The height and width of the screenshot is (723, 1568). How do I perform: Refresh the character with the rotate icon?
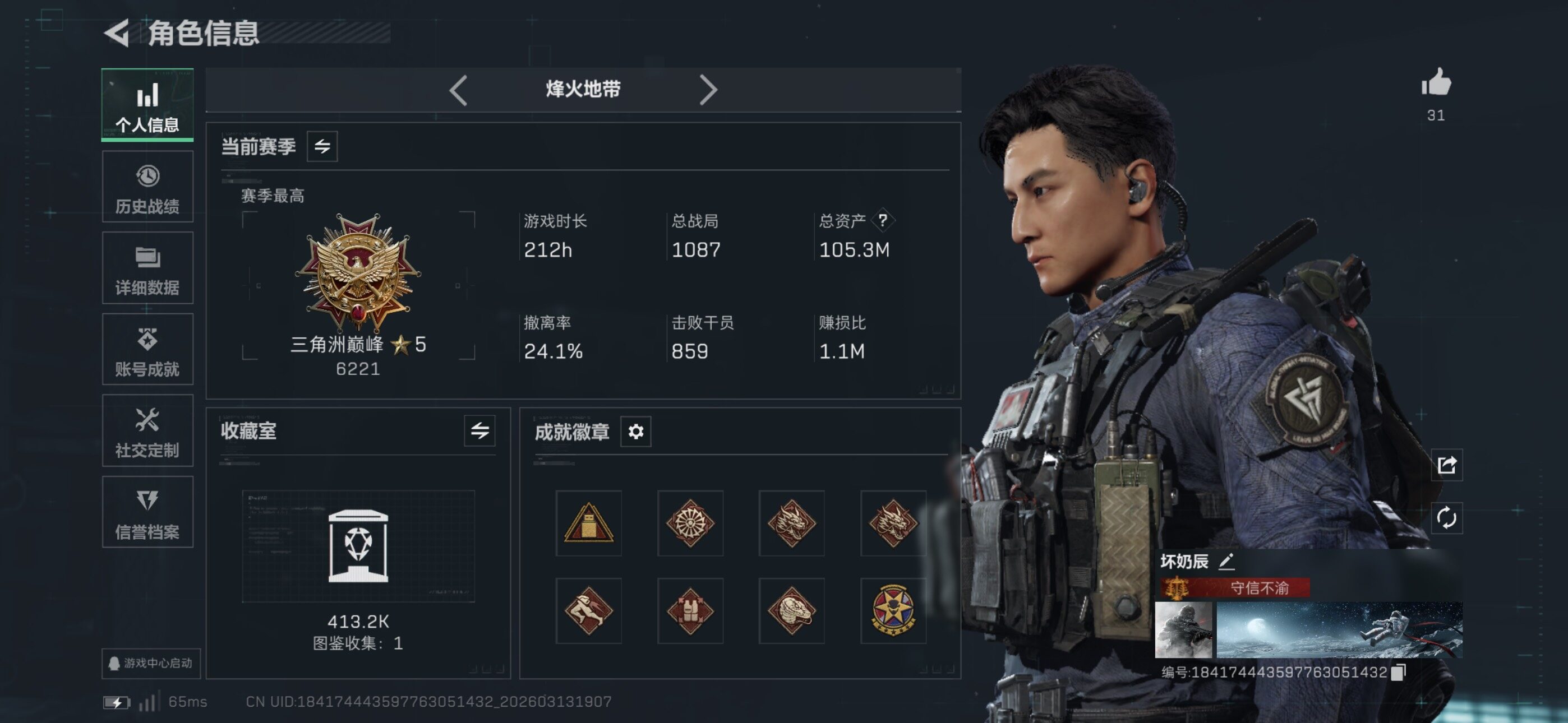(x=1446, y=518)
